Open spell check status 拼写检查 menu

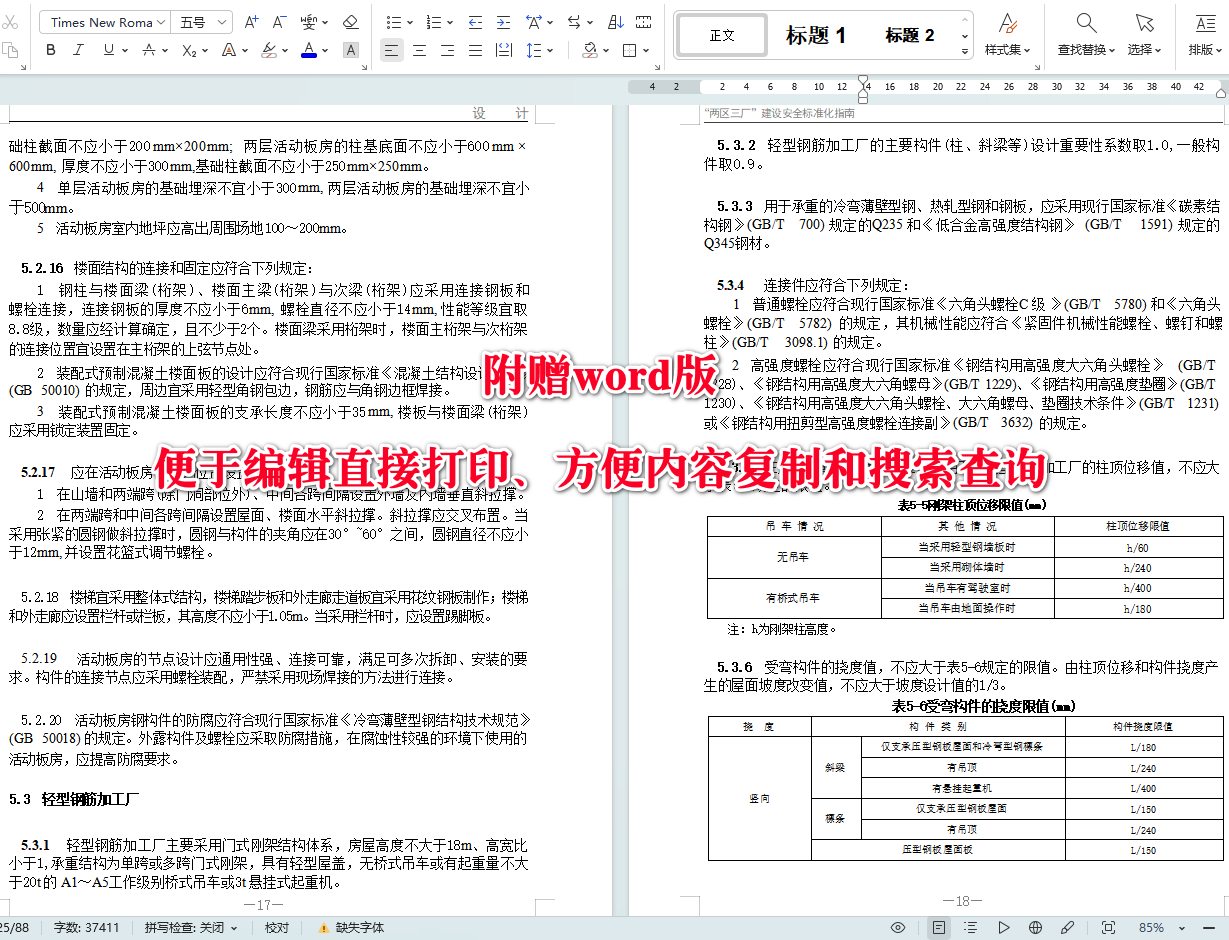point(191,928)
